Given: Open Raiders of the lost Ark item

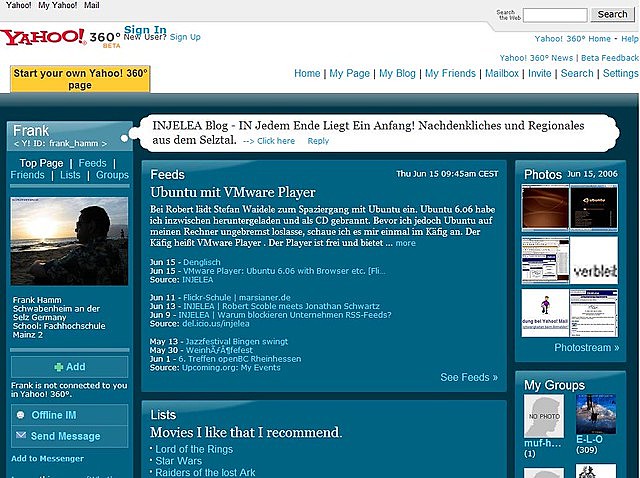Looking at the screenshot, I should click(205, 473).
